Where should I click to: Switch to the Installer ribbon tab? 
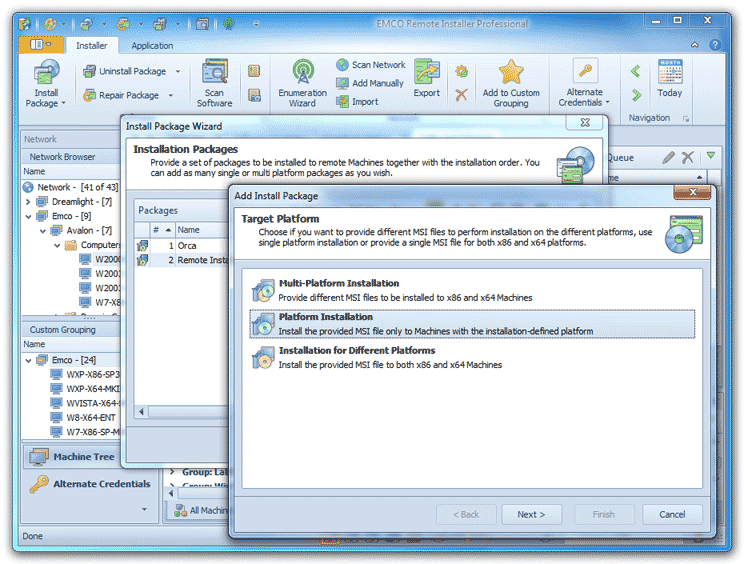(92, 46)
